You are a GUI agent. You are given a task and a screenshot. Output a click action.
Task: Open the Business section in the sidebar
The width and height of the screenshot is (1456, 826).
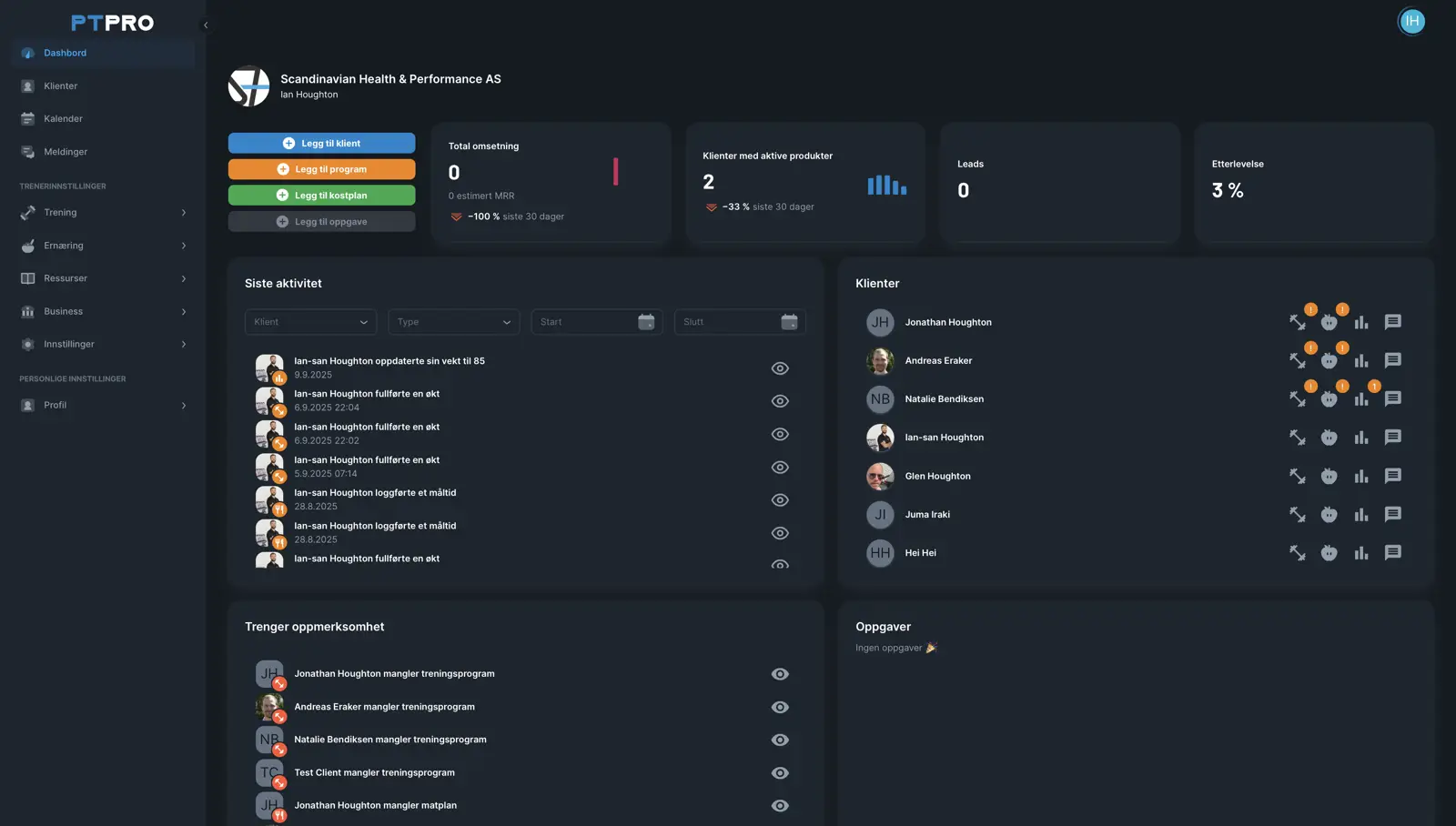click(x=103, y=311)
